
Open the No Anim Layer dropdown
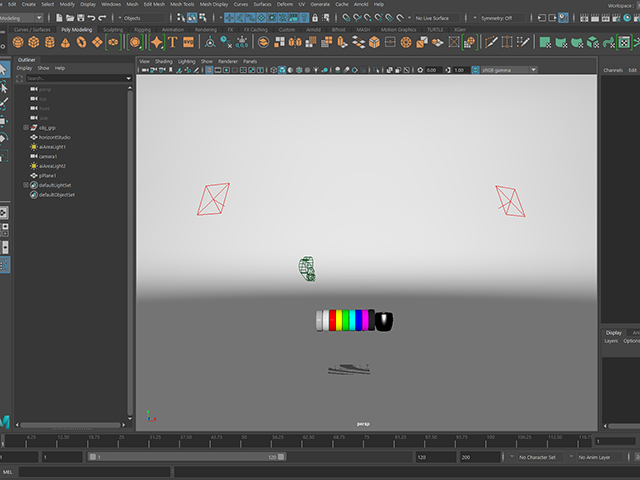[x=598, y=457]
